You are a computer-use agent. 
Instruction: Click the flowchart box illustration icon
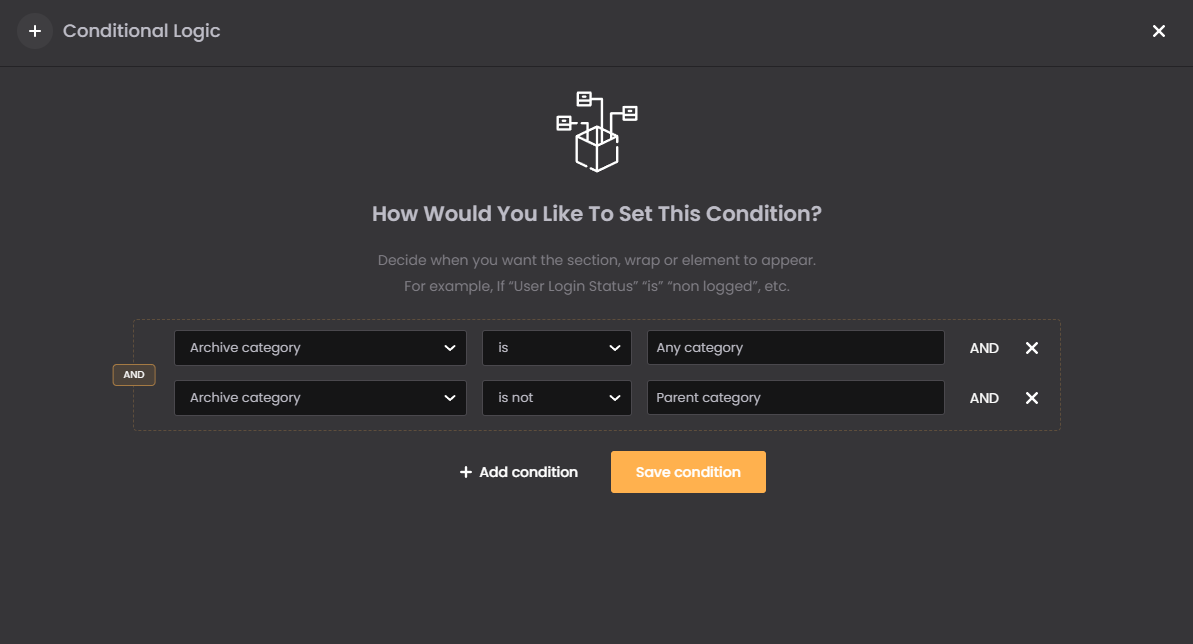597,131
